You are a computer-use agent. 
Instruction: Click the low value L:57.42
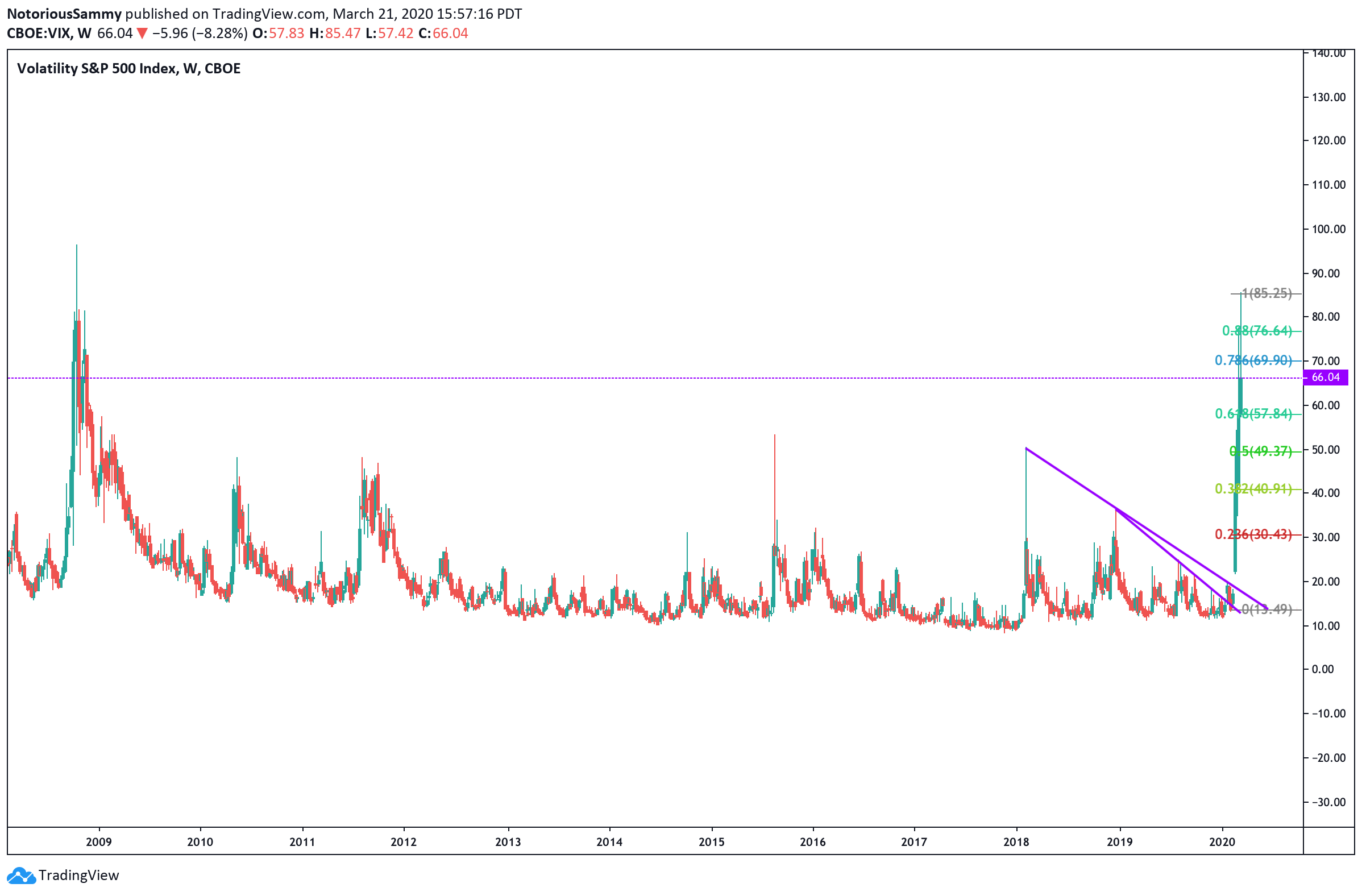click(x=389, y=33)
